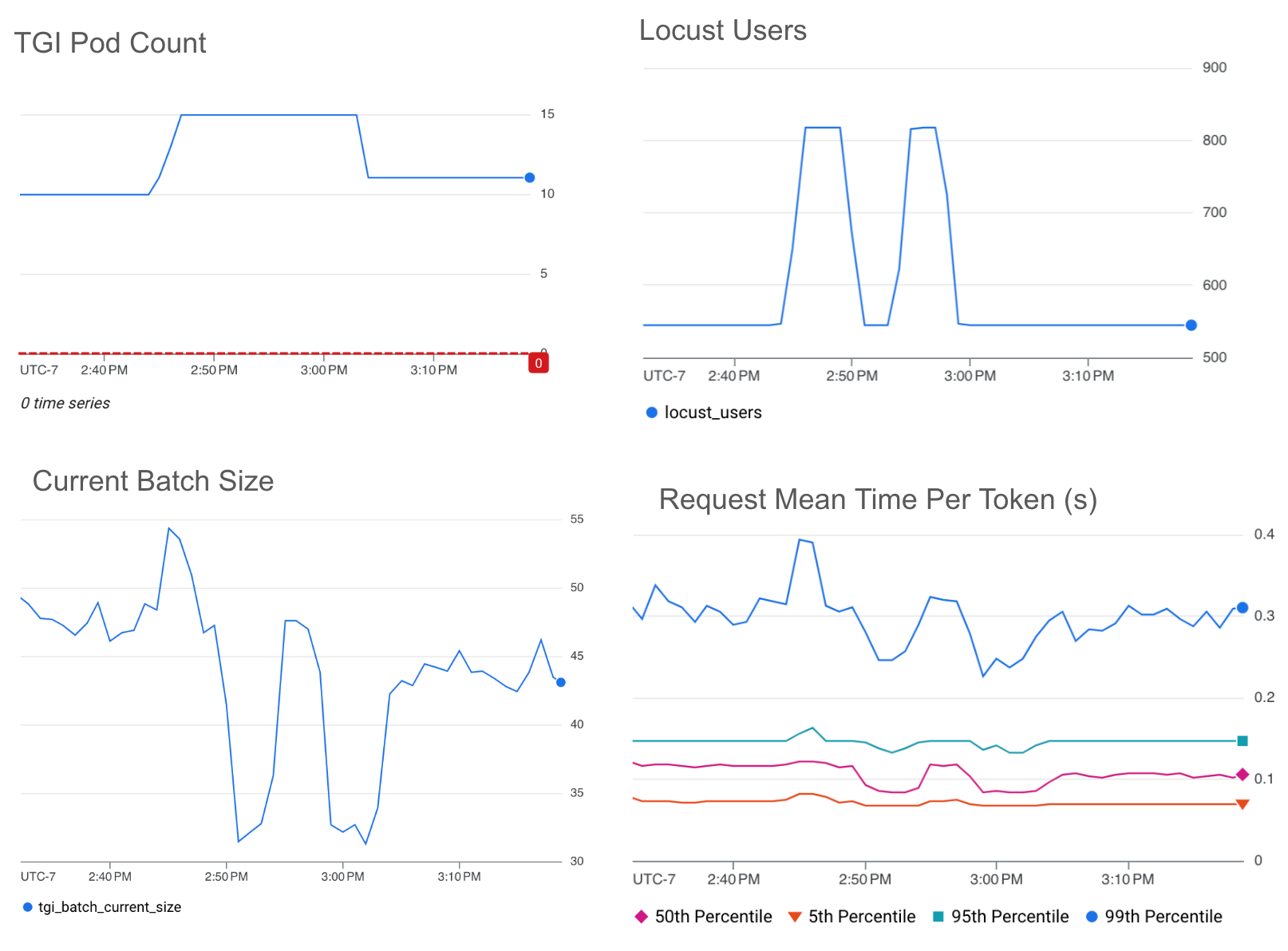Click the Locust Users chart title

click(723, 30)
